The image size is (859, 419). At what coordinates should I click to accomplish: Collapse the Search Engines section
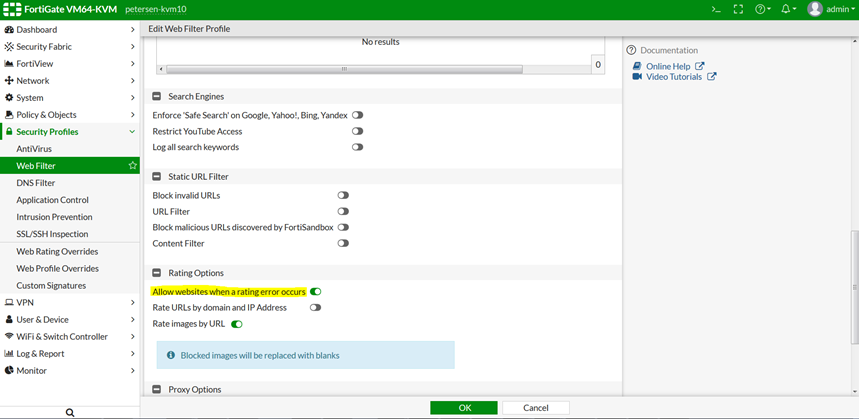[x=157, y=97]
